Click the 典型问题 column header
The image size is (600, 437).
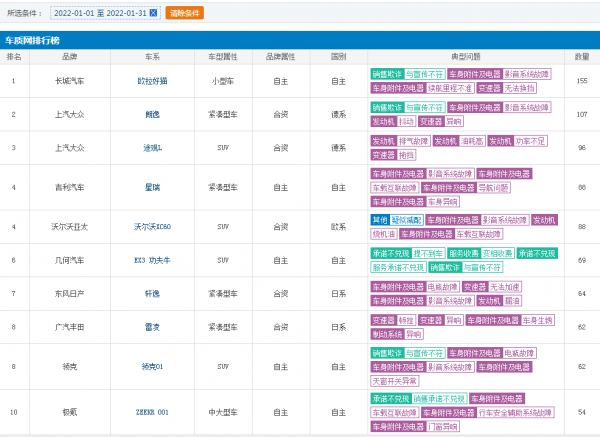(466, 57)
